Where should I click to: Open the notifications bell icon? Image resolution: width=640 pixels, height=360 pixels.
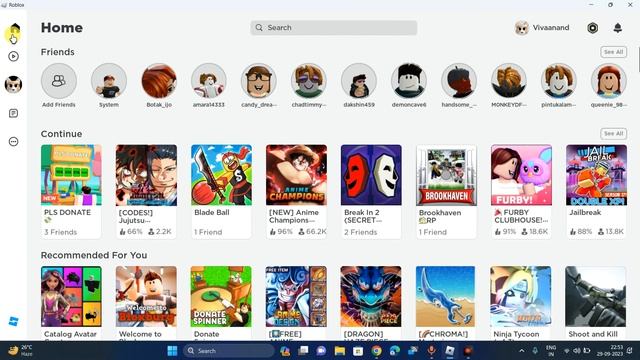pyautogui.click(x=618, y=28)
